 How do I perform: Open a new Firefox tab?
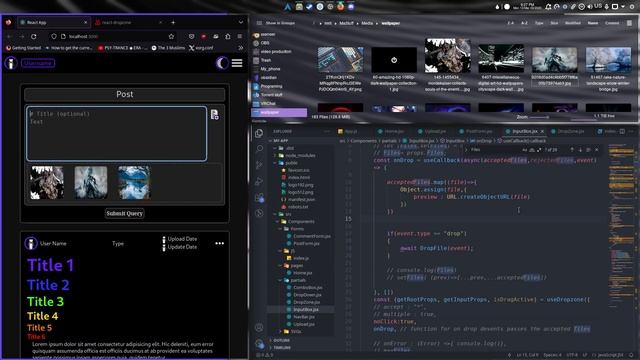click(173, 22)
